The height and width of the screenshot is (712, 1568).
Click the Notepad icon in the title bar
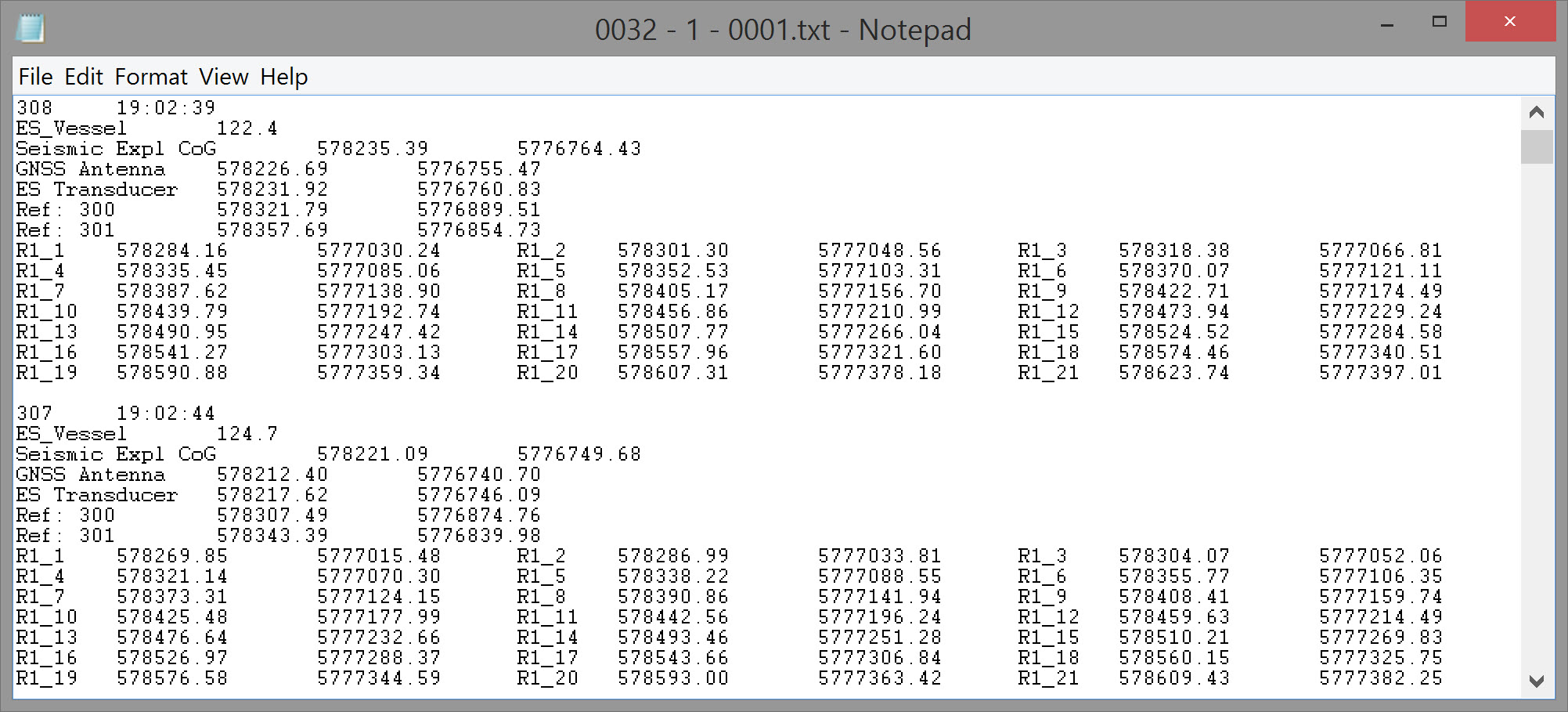click(x=30, y=29)
